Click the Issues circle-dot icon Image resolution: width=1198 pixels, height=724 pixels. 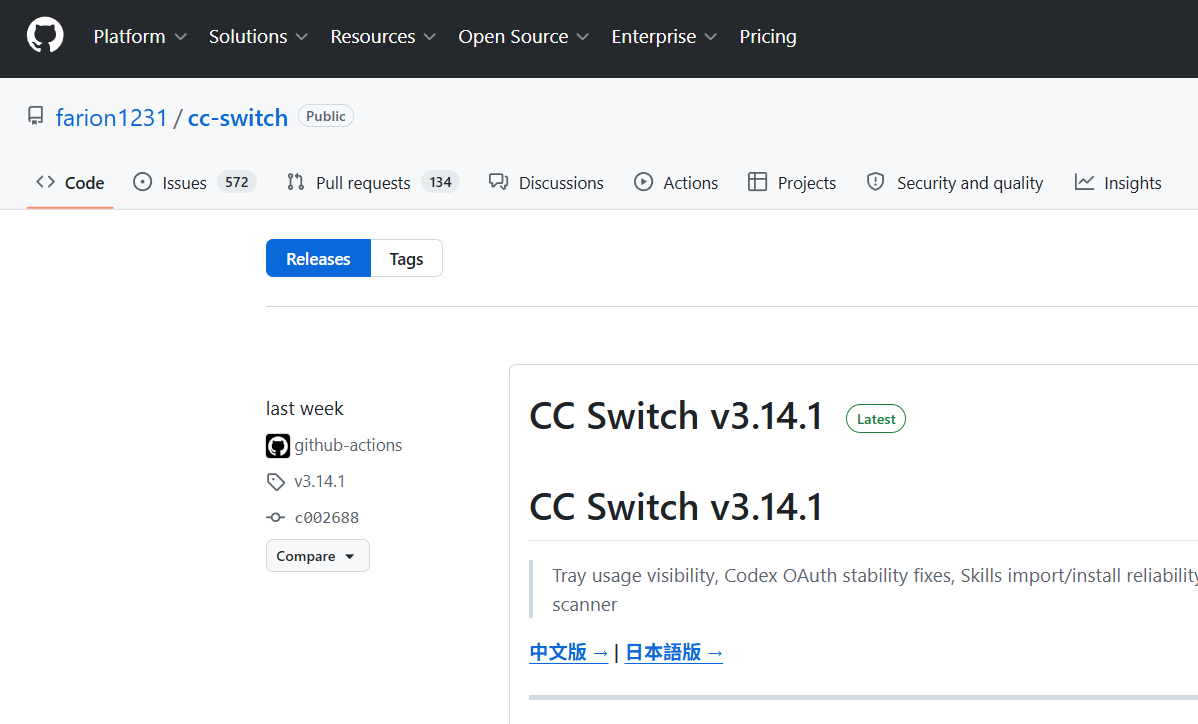[x=142, y=182]
